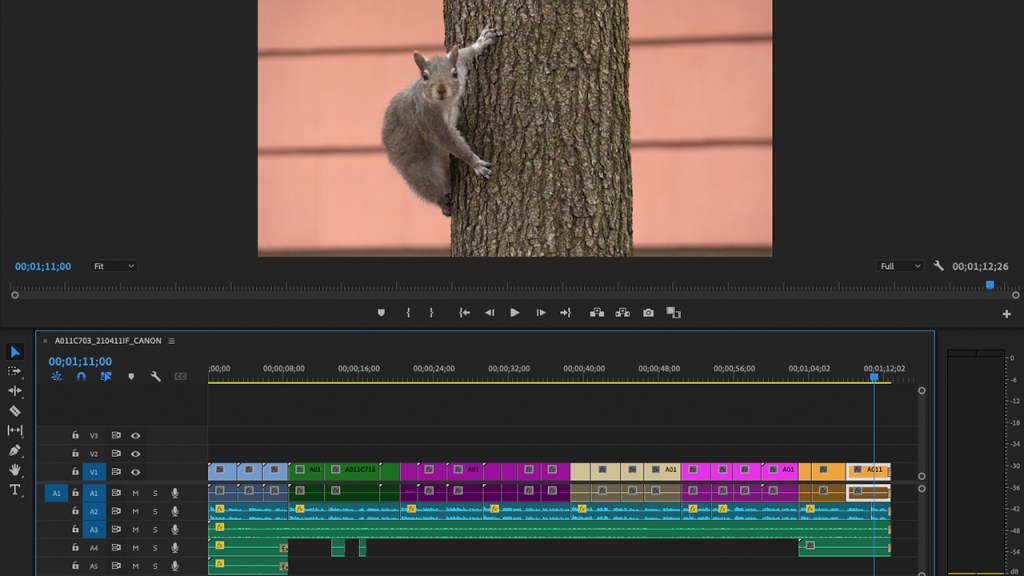
Task: Toggle lock on track V3
Action: click(75, 436)
